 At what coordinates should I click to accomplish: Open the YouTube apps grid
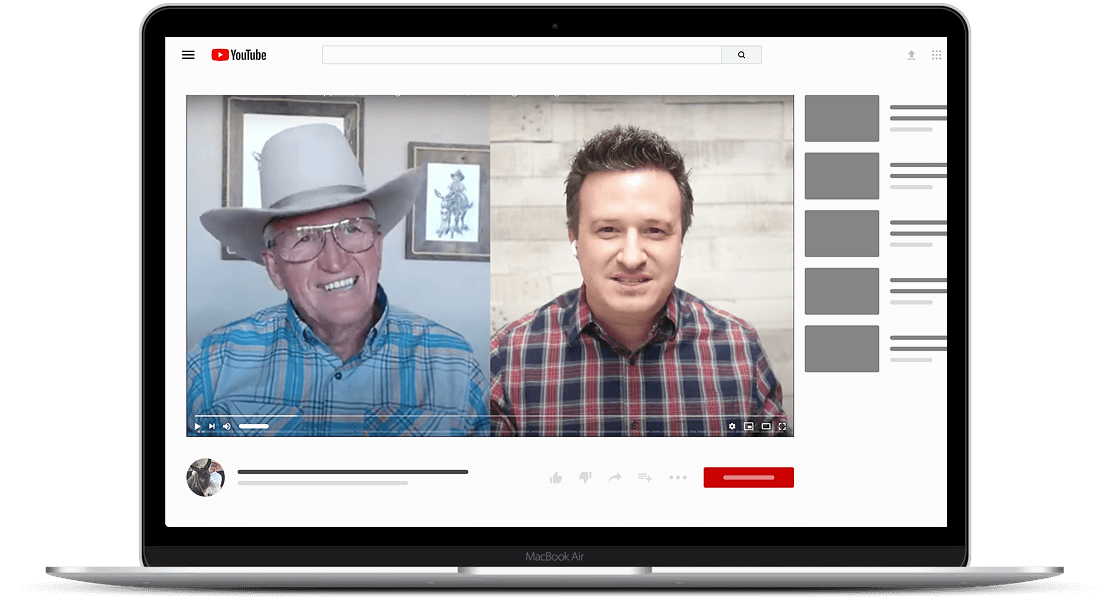coord(937,55)
